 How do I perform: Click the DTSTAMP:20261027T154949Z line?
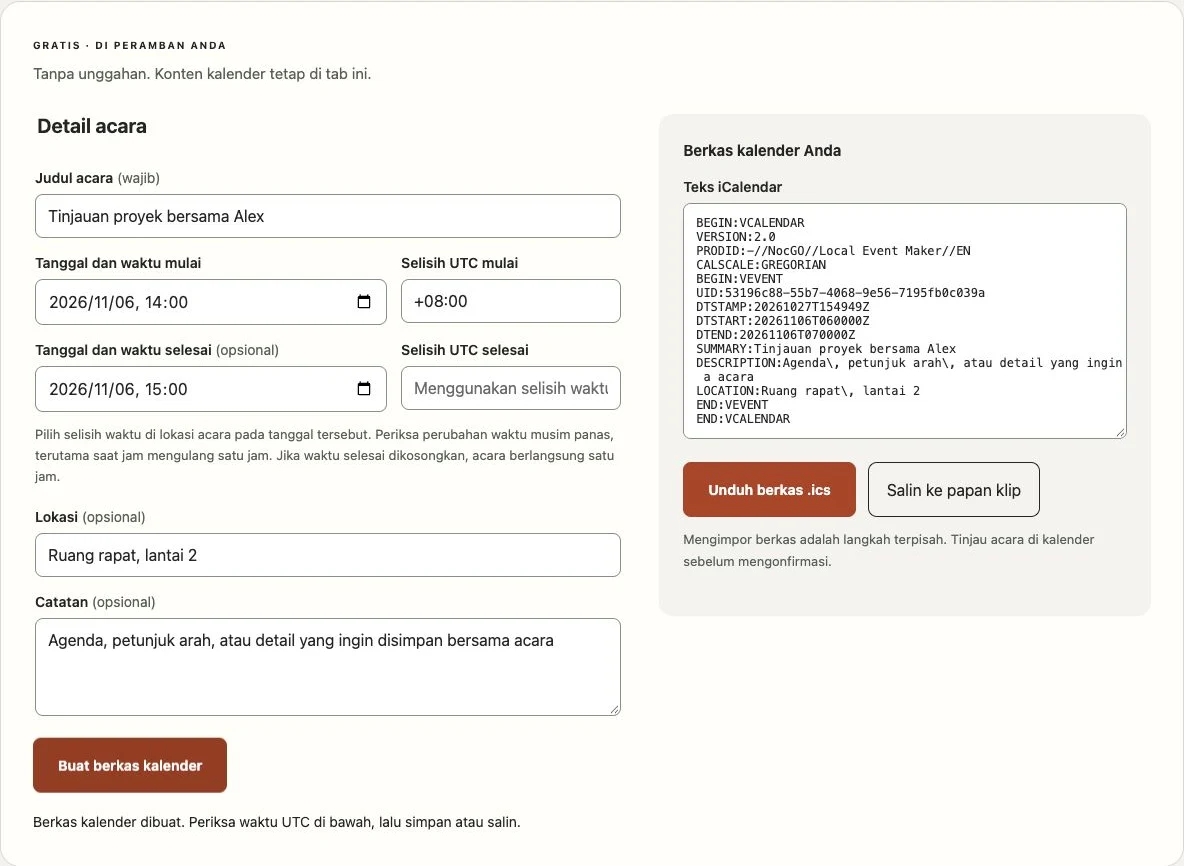pos(782,307)
